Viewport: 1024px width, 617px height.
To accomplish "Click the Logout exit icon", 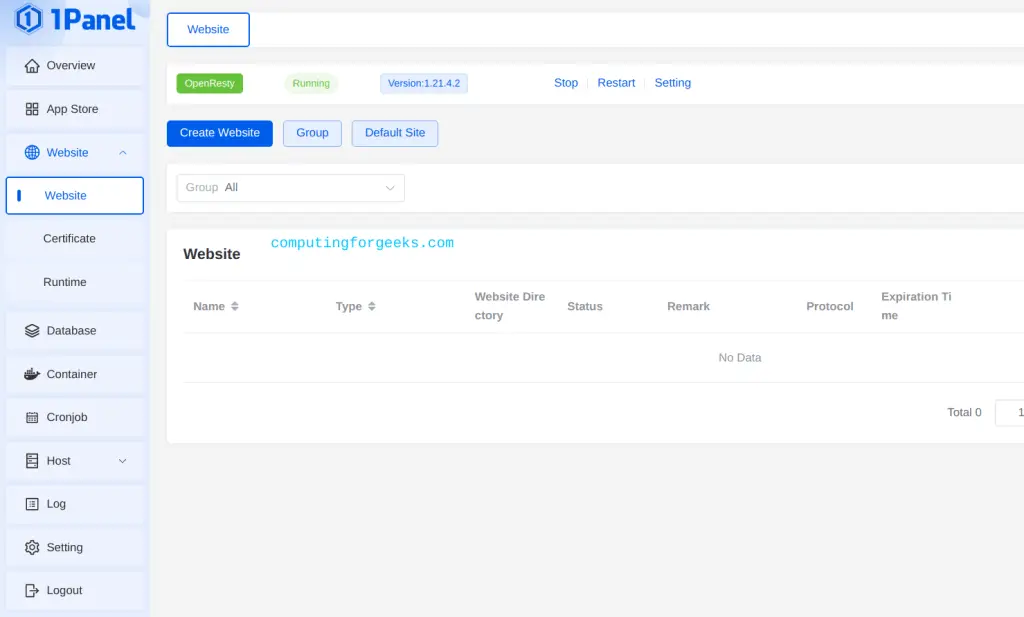I will click(31, 591).
